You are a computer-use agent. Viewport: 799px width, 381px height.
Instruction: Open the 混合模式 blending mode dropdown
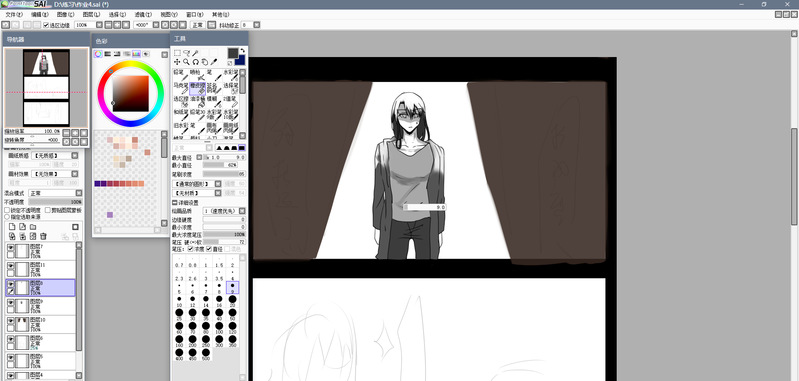[55, 194]
